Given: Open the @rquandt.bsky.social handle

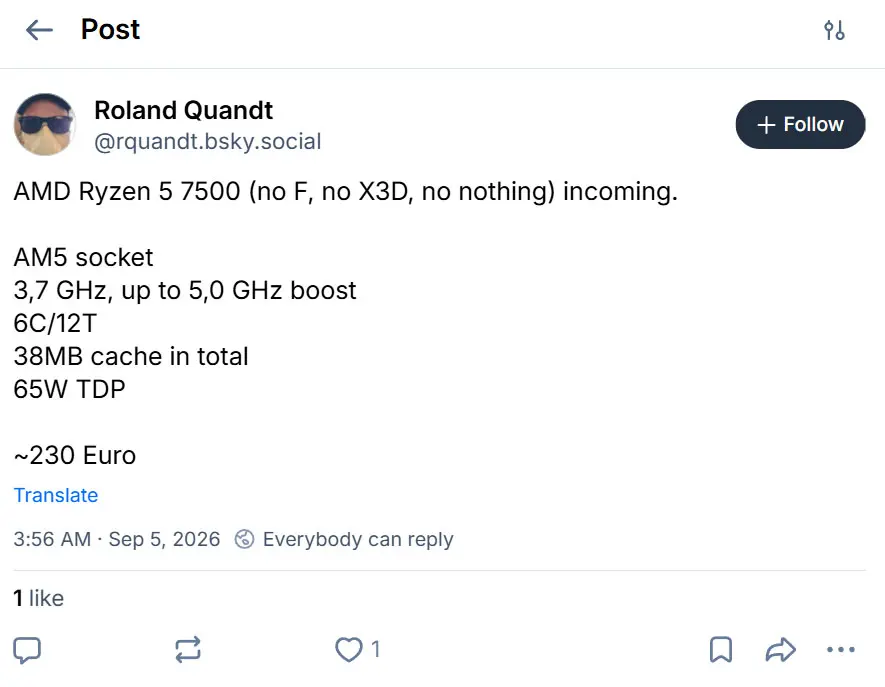Looking at the screenshot, I should coord(208,141).
